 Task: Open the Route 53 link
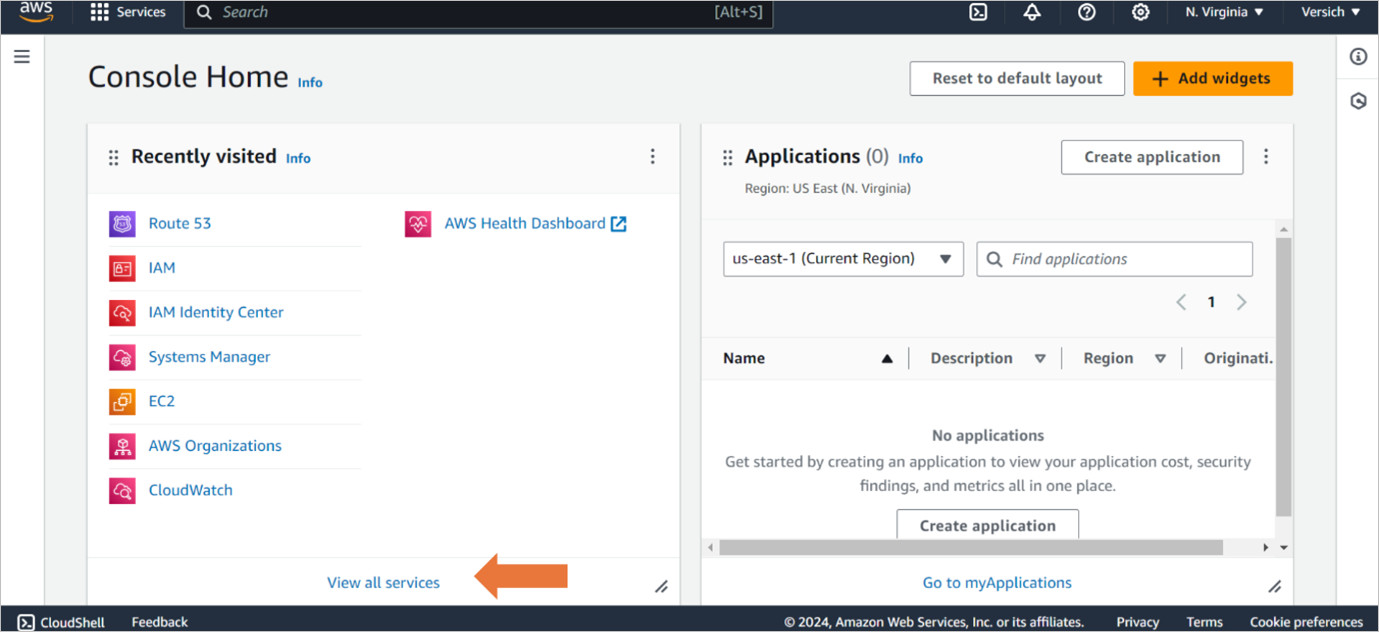pyautogui.click(x=180, y=223)
